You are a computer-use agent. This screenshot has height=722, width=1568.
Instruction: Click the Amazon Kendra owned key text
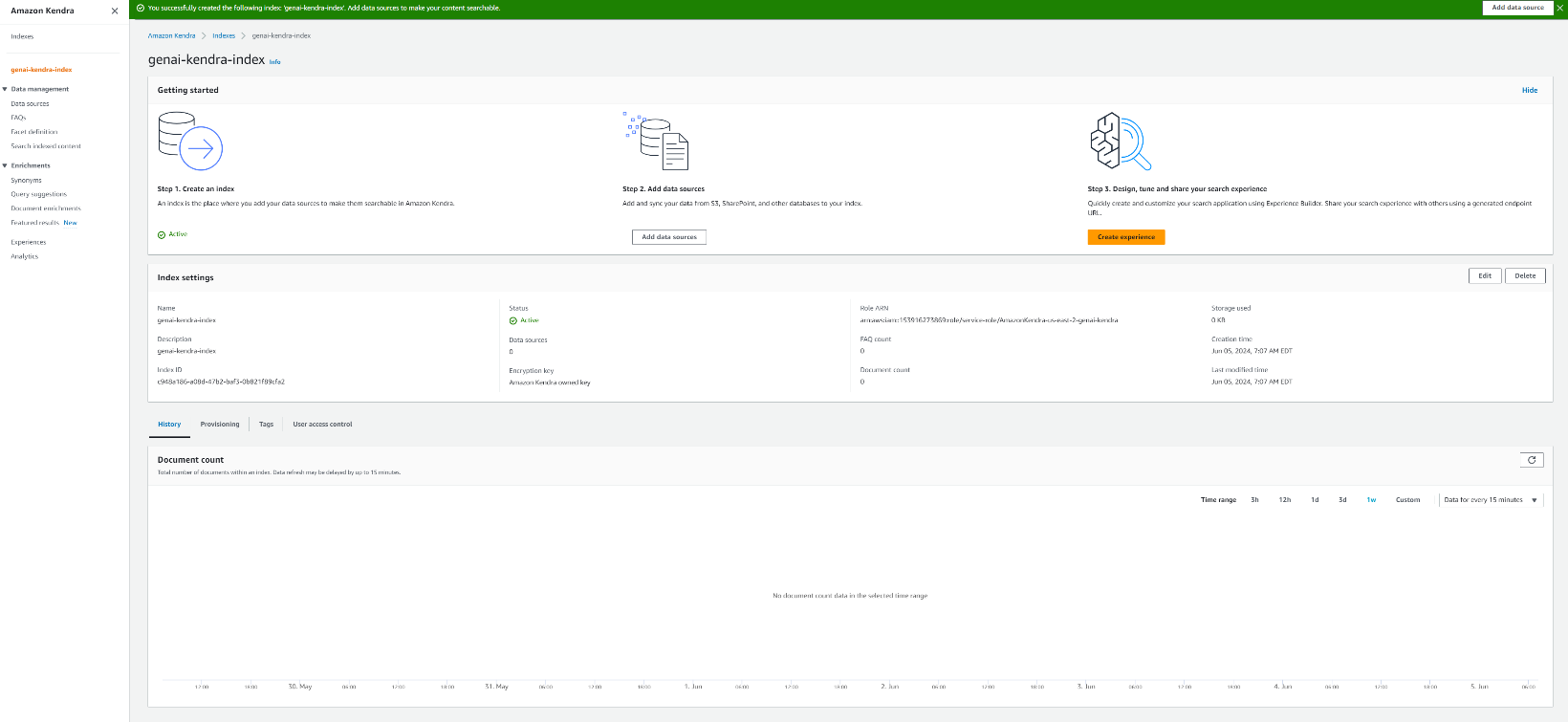pyautogui.click(x=550, y=383)
